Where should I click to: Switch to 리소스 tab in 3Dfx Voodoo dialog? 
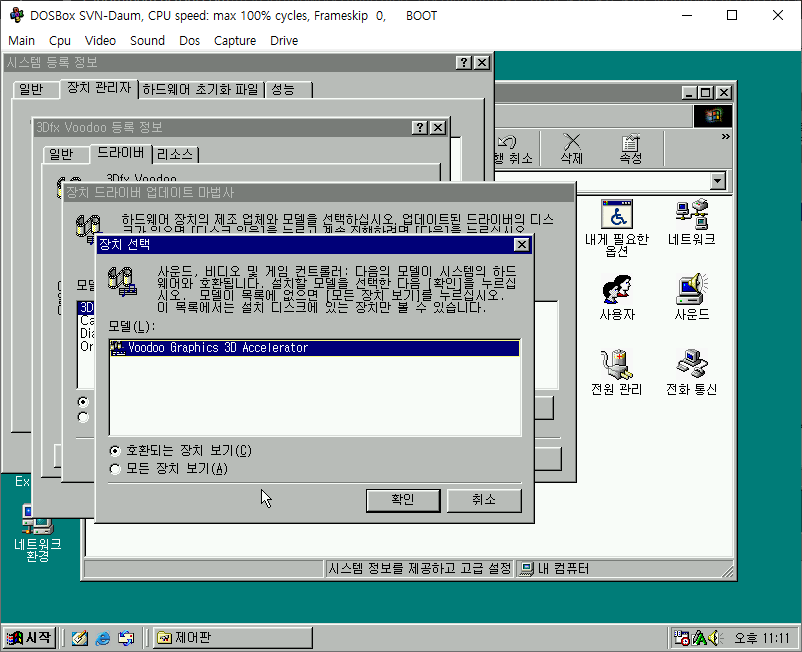(x=175, y=154)
